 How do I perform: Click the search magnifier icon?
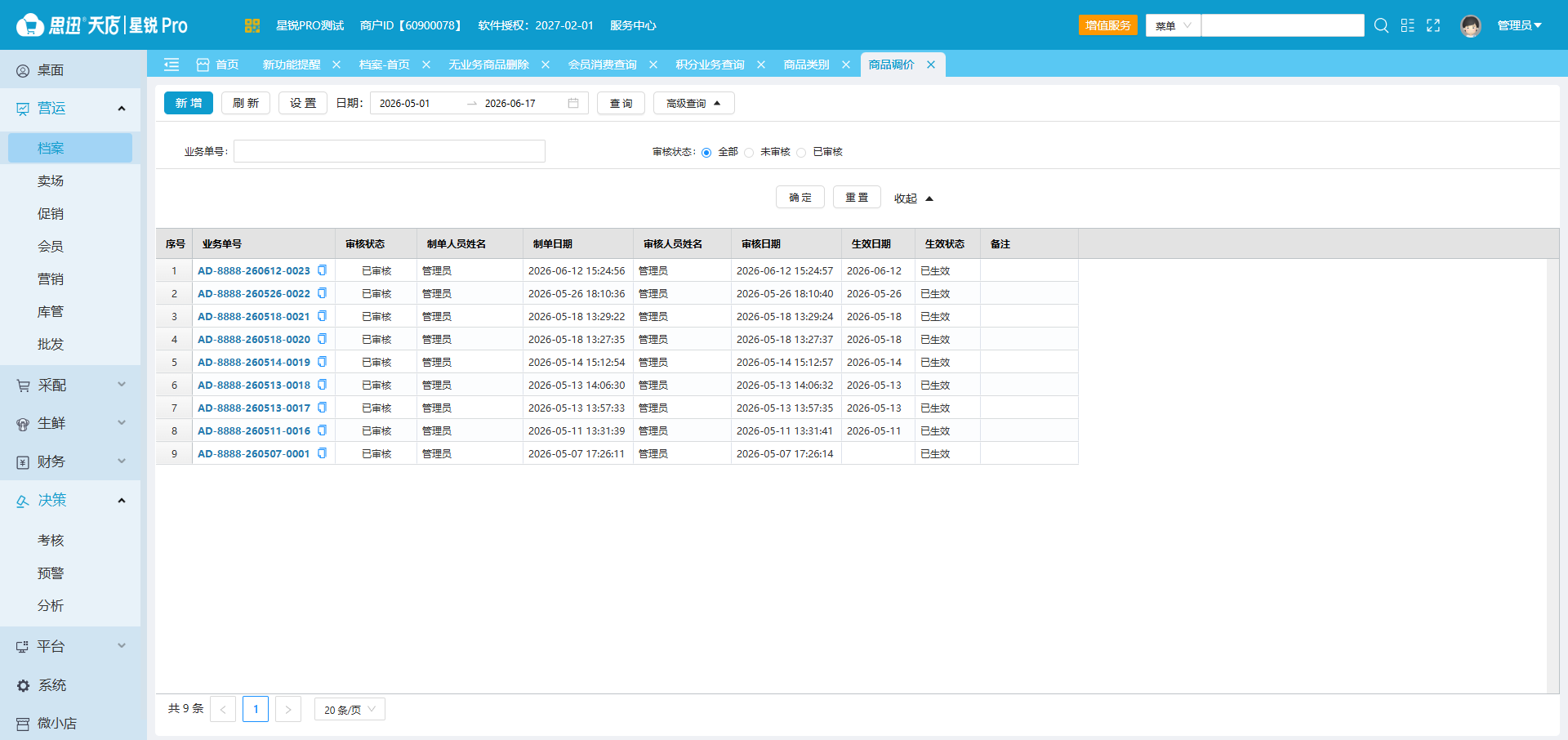(x=1381, y=25)
